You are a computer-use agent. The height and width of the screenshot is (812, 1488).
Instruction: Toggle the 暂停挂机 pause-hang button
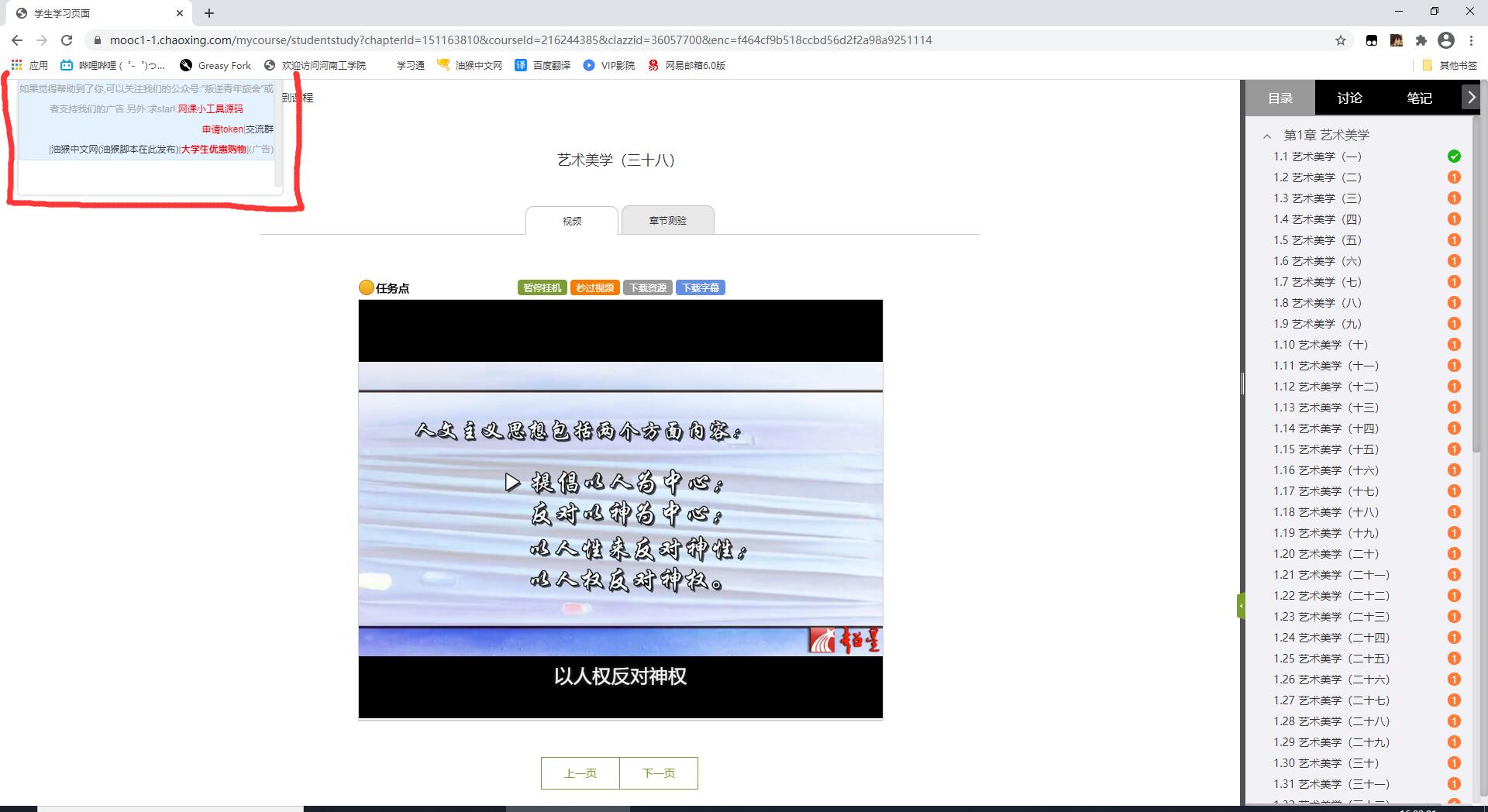(x=542, y=287)
